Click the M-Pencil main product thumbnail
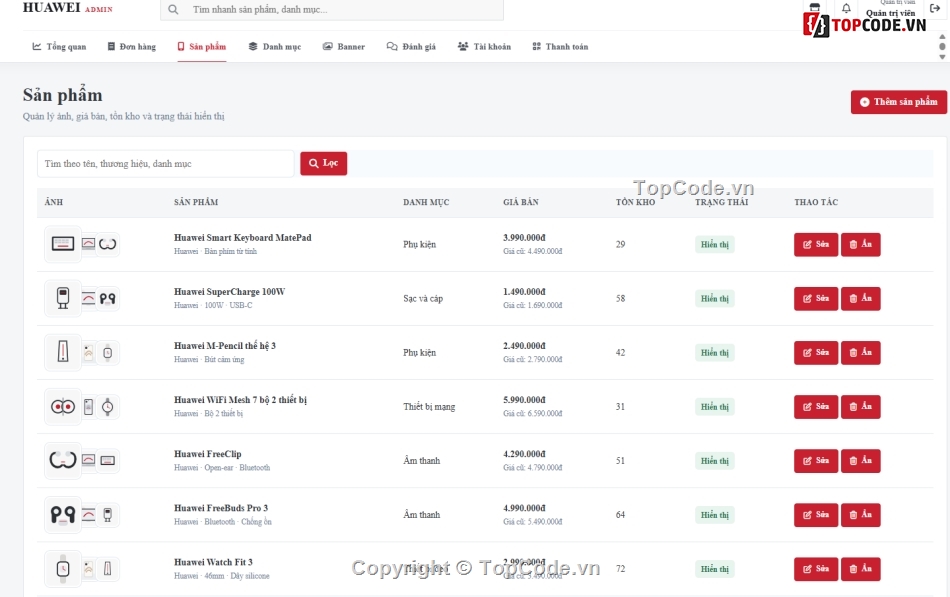 coord(63,352)
